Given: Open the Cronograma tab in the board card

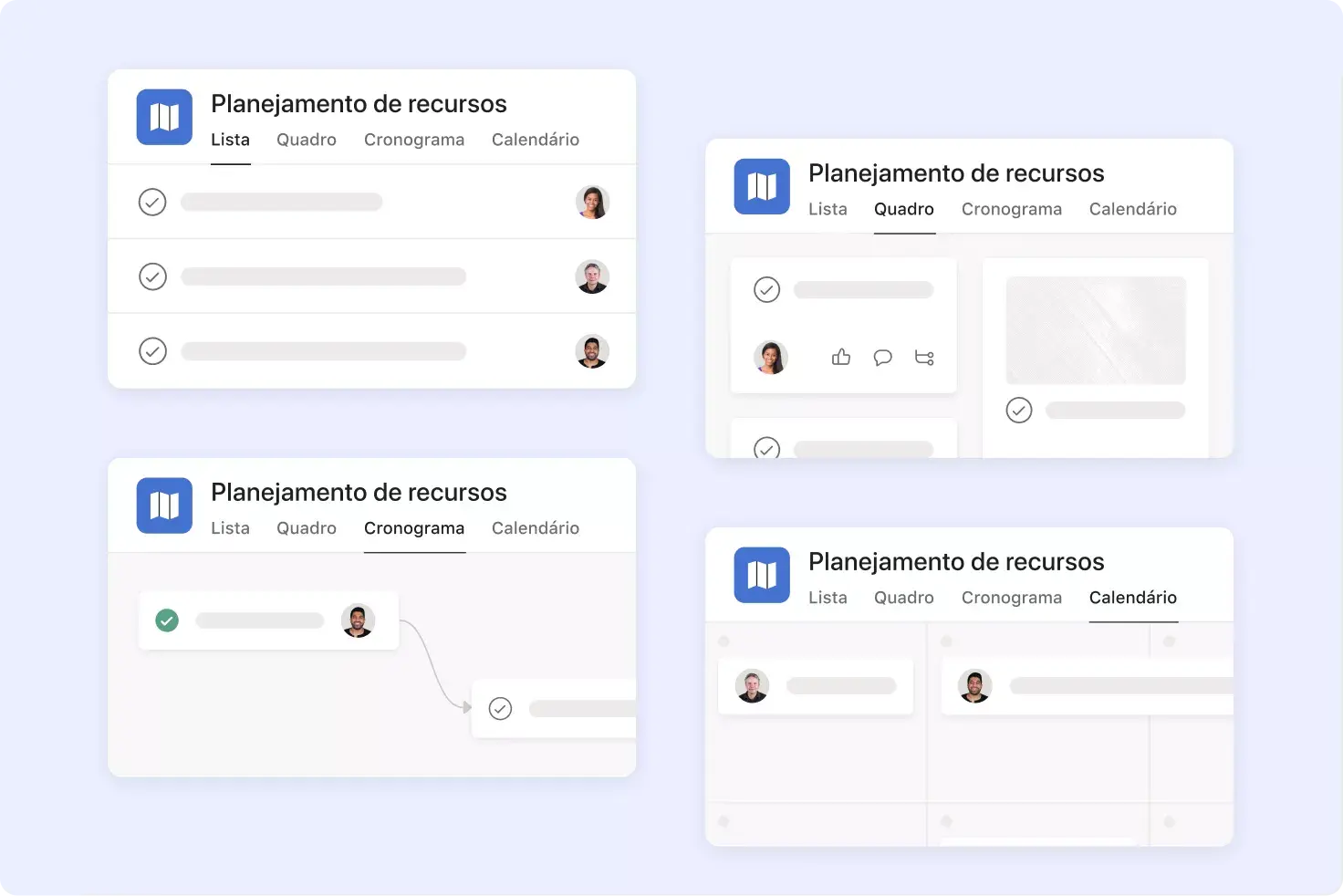Looking at the screenshot, I should tap(1011, 209).
